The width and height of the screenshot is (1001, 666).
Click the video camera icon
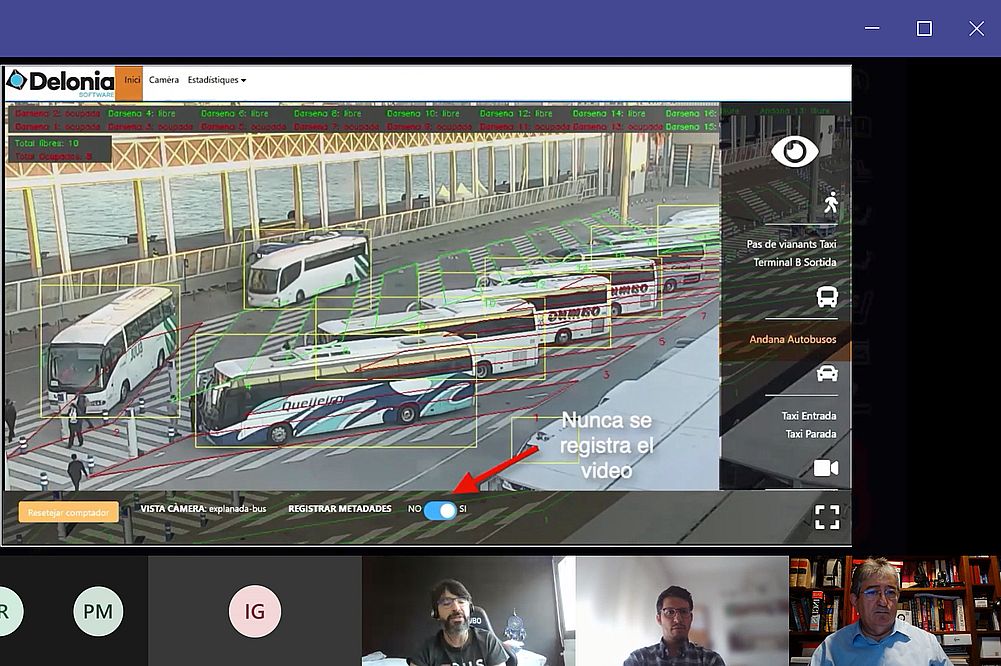[826, 469]
